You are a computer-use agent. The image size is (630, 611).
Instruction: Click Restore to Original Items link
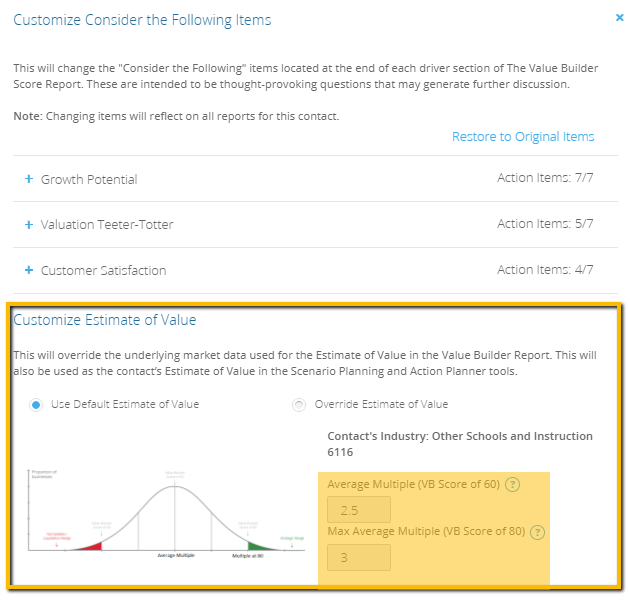[x=523, y=137]
